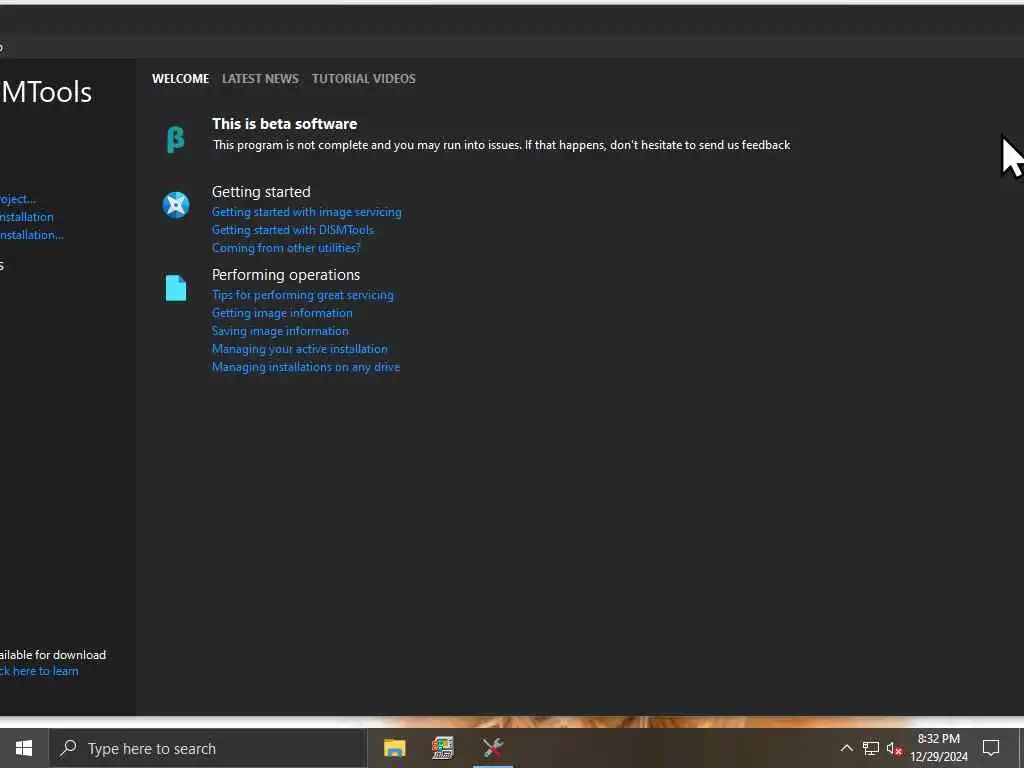Click the 'ailable for download' text
1024x768 pixels.
coord(53,655)
